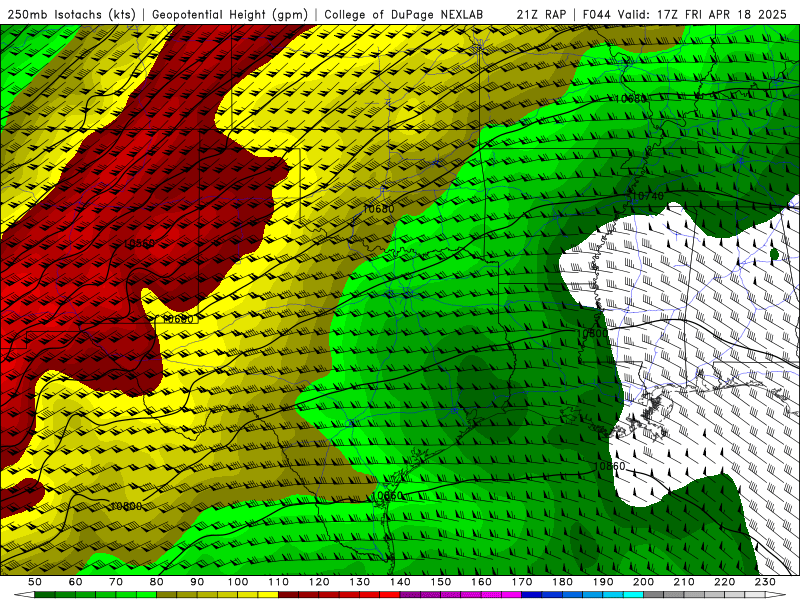
Task: Click the 10680 contour label inside the small outlined box
Action: tap(178, 319)
